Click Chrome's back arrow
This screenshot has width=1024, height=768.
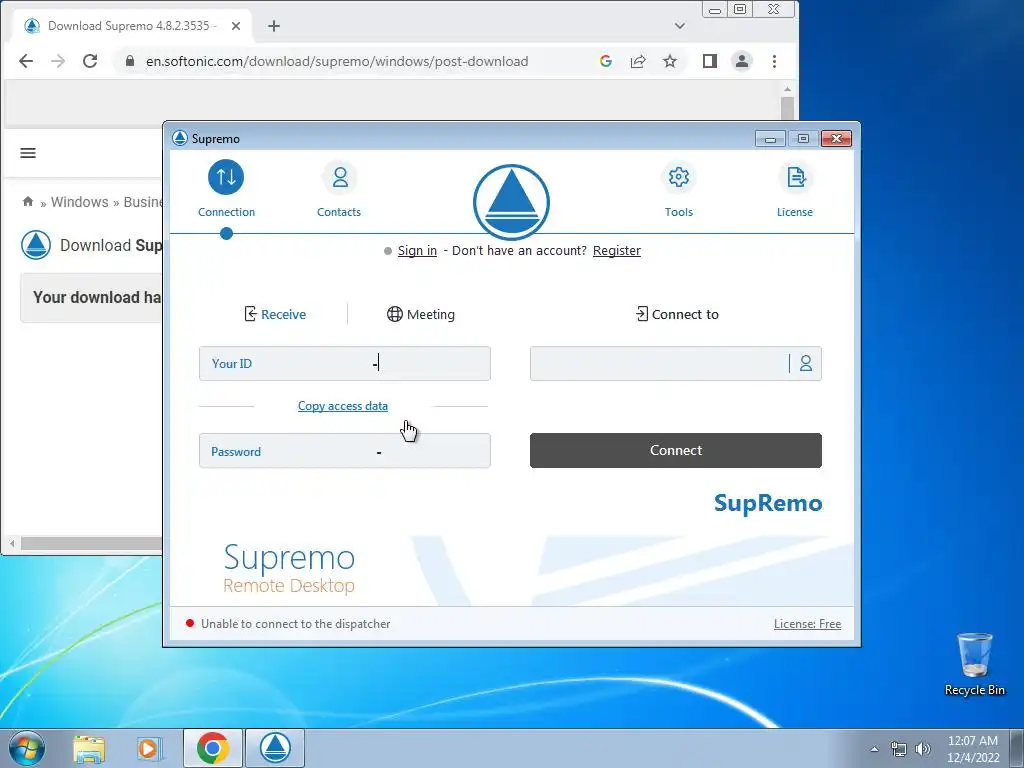coord(26,61)
